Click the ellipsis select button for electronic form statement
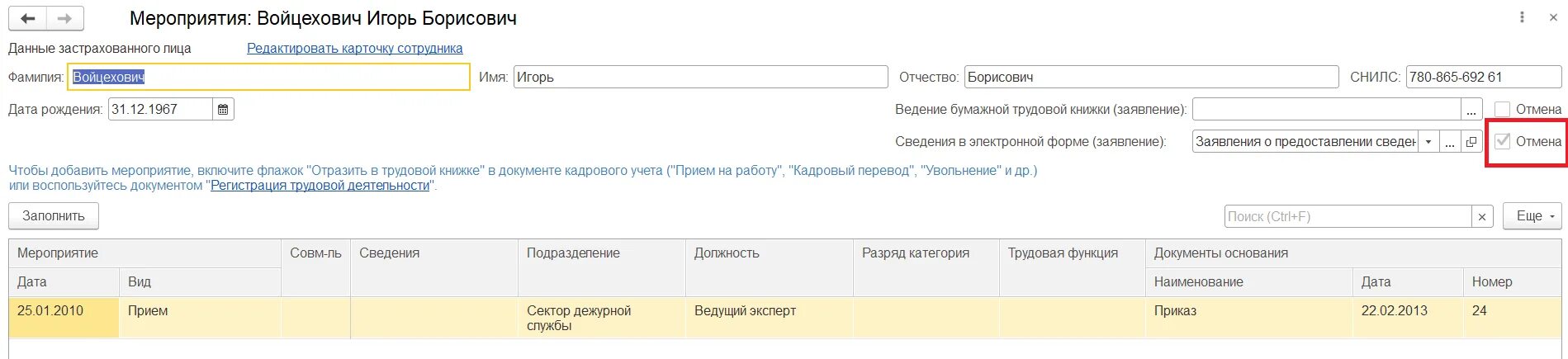This screenshot has width=1568, height=359. point(1449,142)
